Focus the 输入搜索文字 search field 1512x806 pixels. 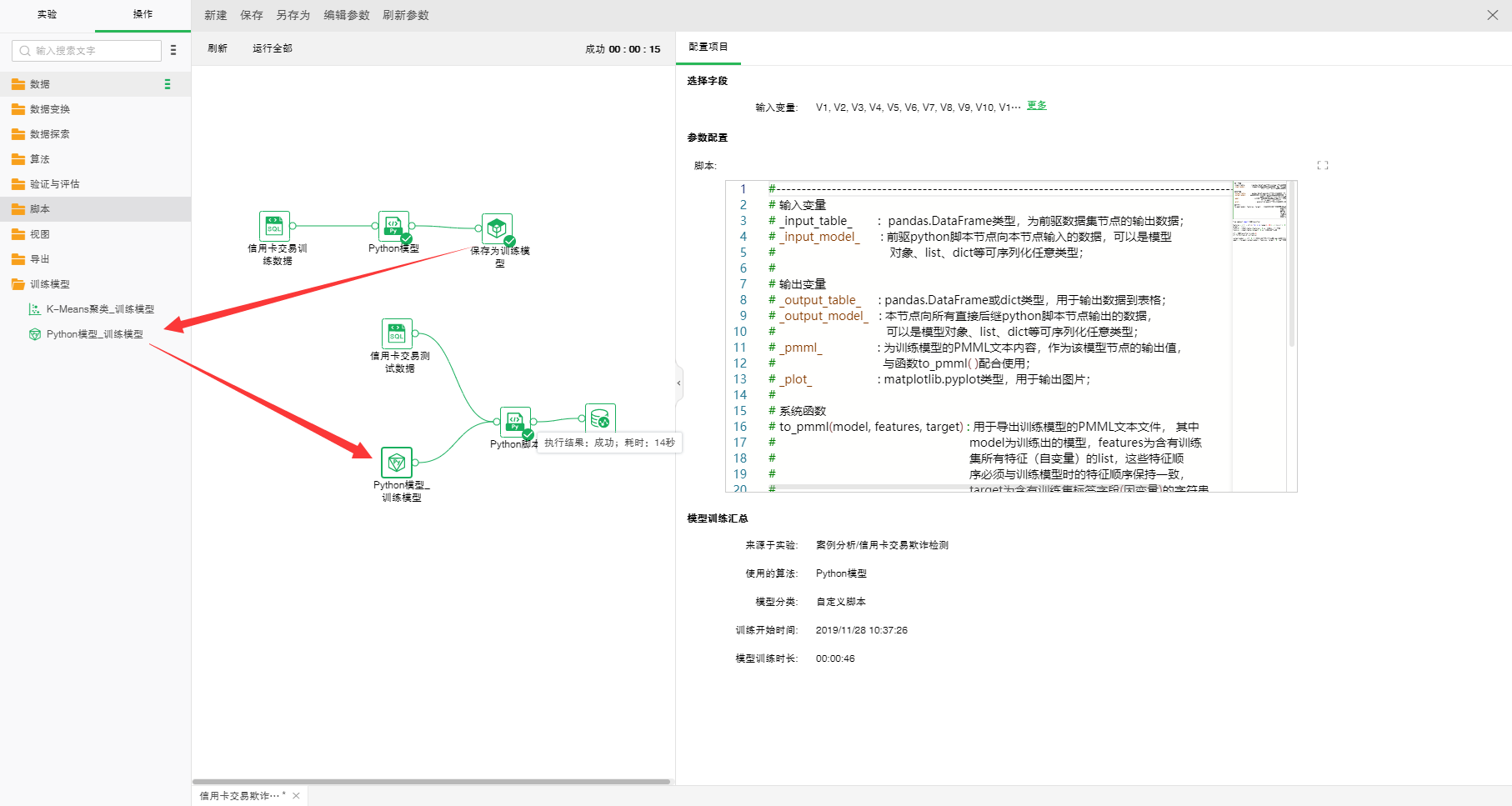pos(87,51)
